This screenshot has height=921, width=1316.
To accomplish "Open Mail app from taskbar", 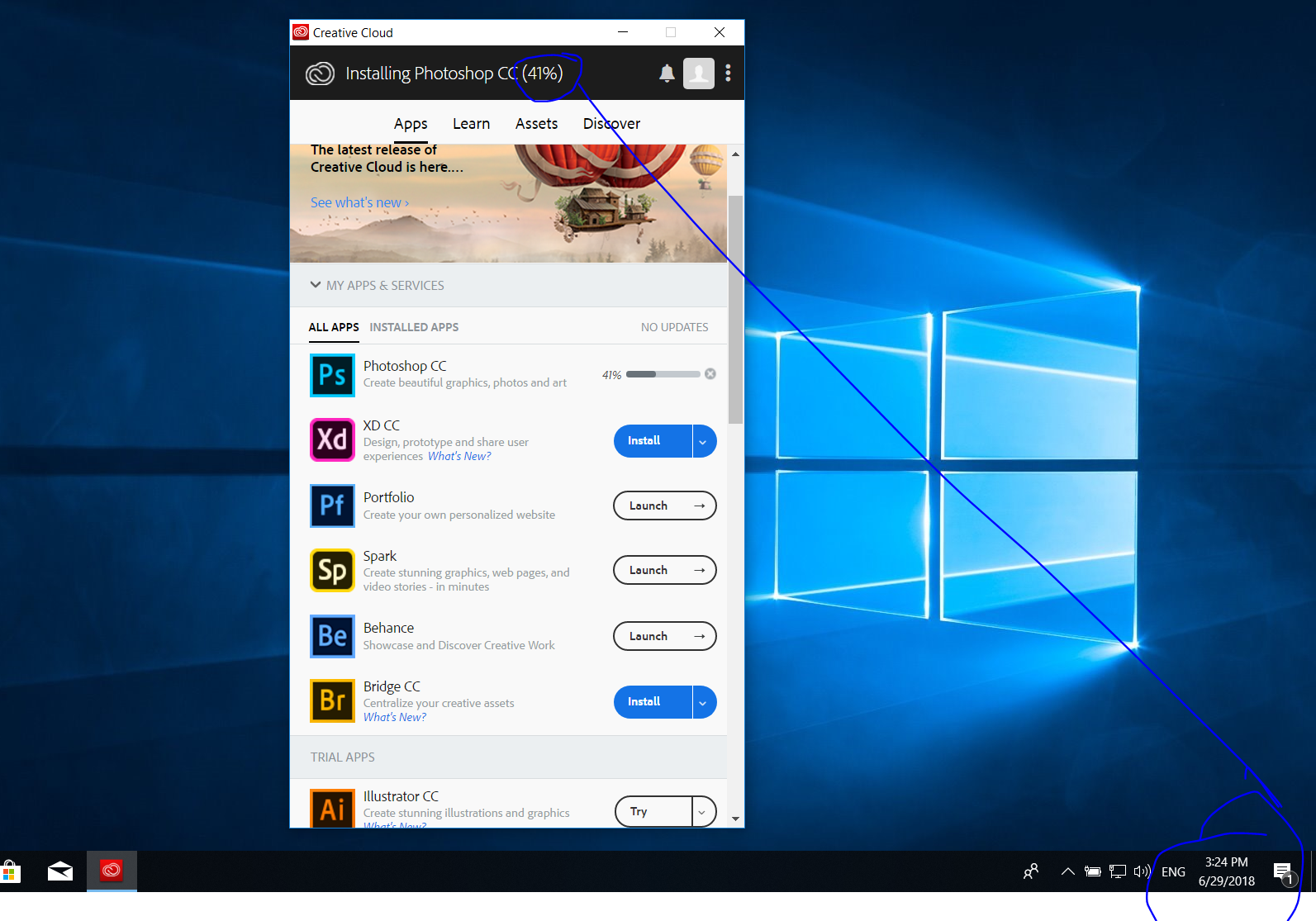I will [x=60, y=871].
